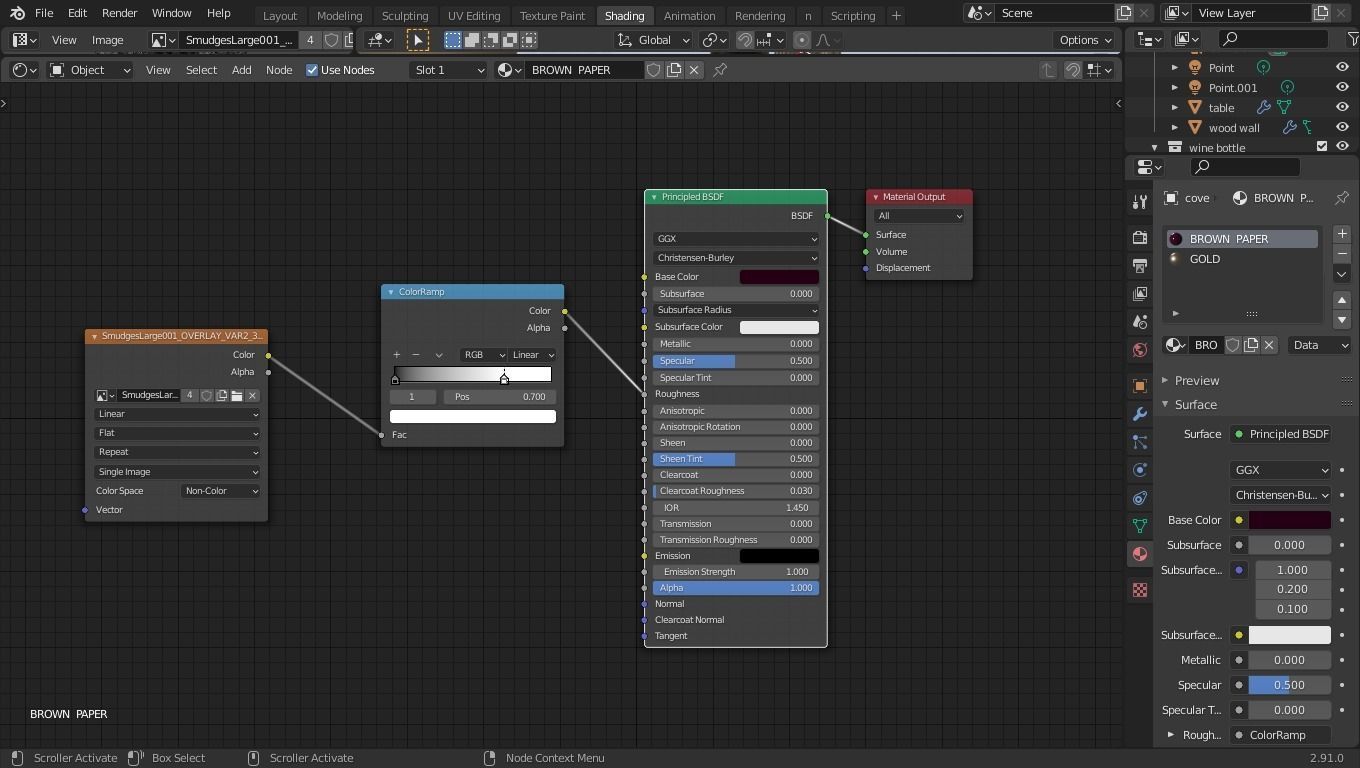The width and height of the screenshot is (1360, 768).
Task: Hide the wine bottle collection
Action: point(1342,147)
